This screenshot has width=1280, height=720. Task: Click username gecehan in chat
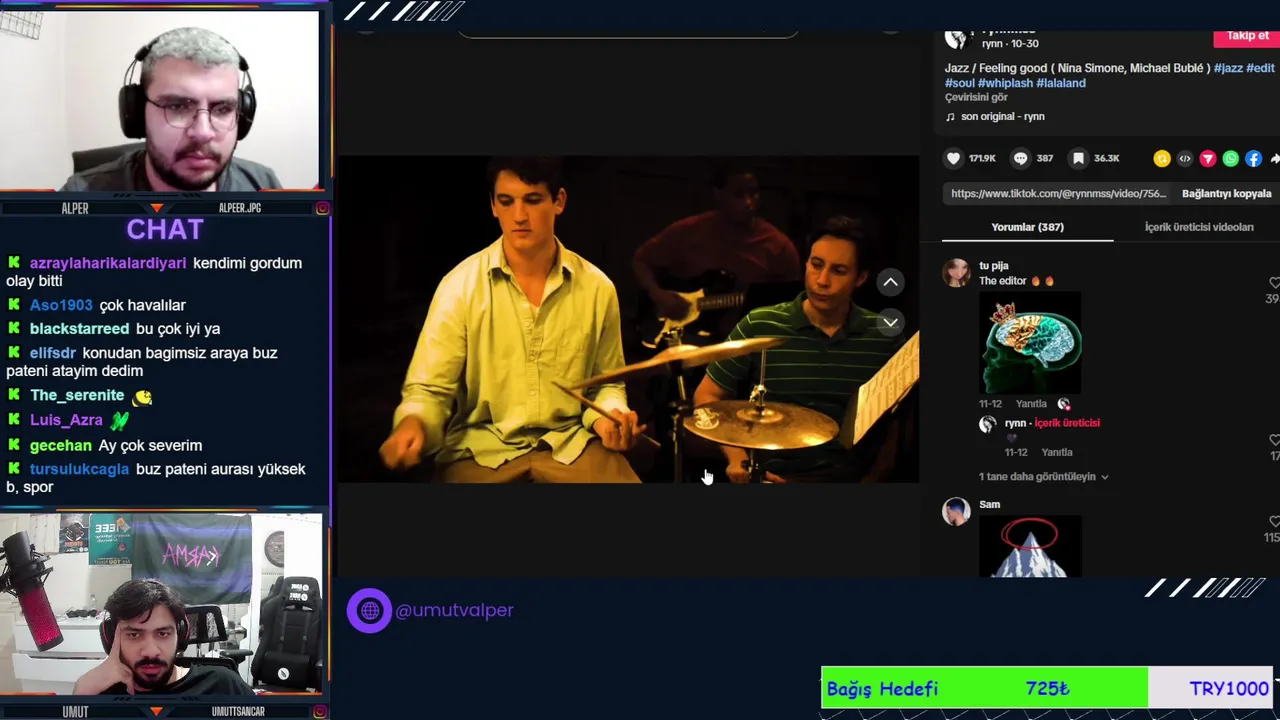(61, 445)
